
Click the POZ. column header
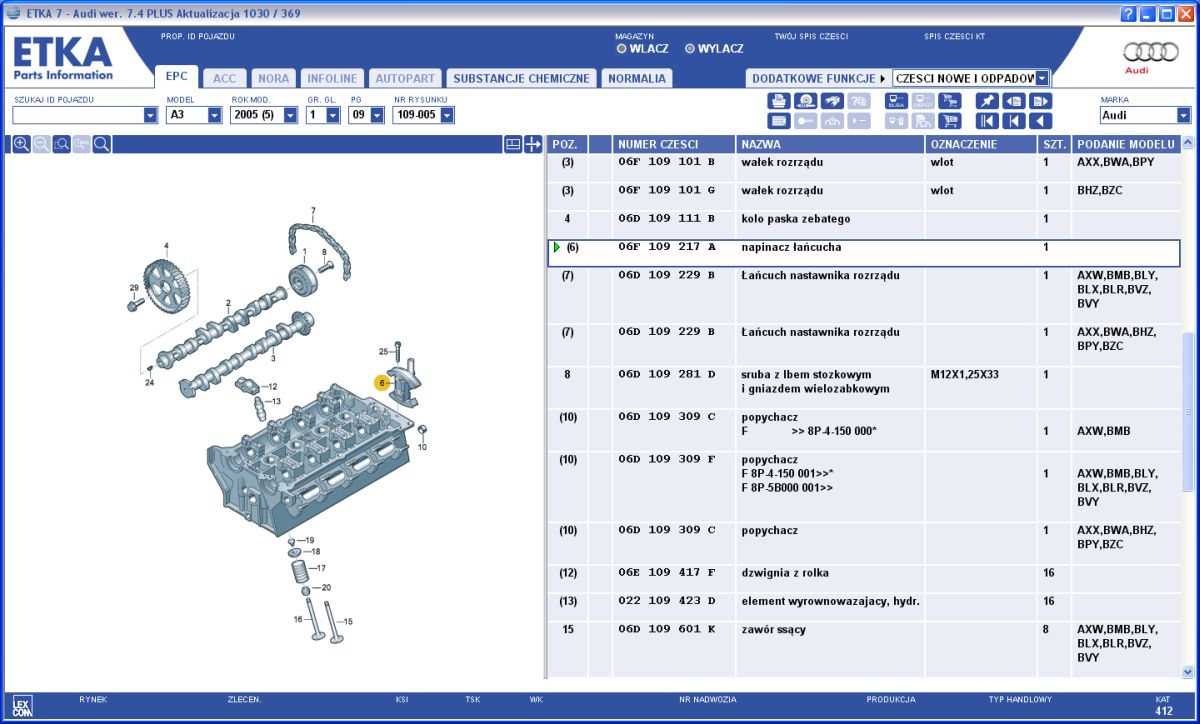pos(567,145)
